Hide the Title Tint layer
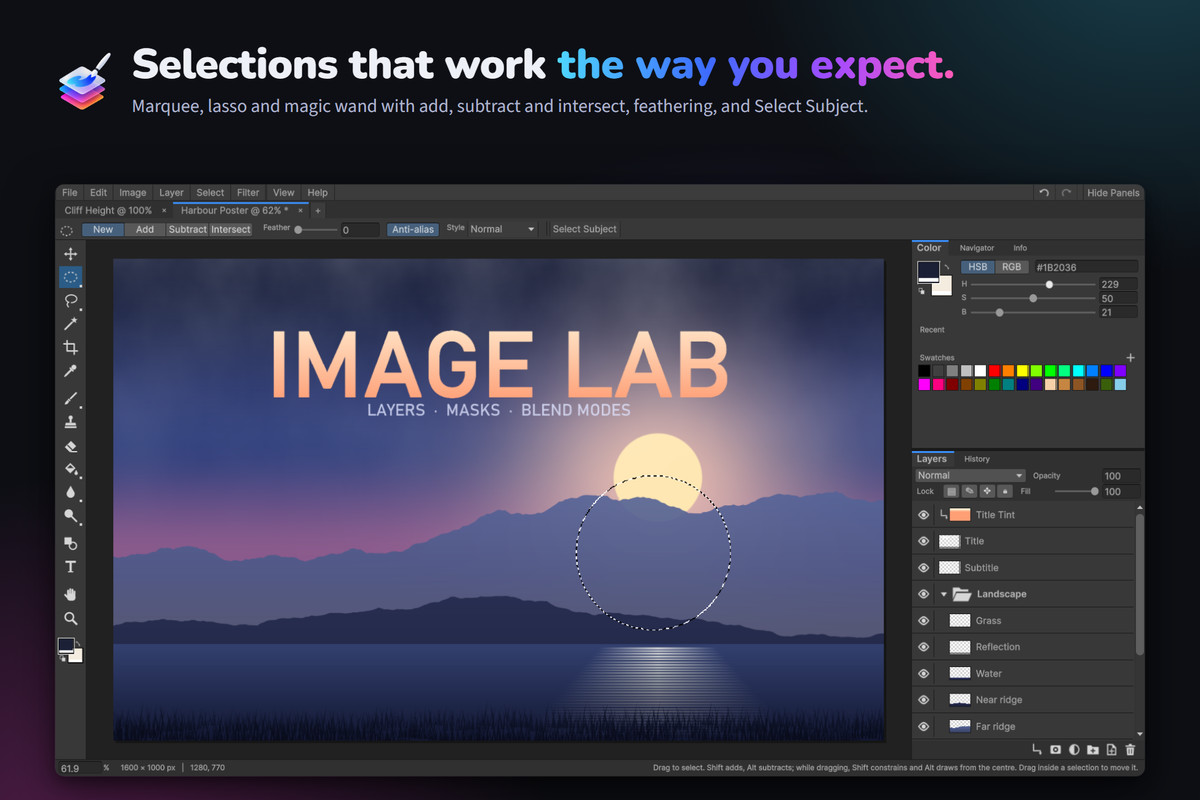 tap(924, 515)
